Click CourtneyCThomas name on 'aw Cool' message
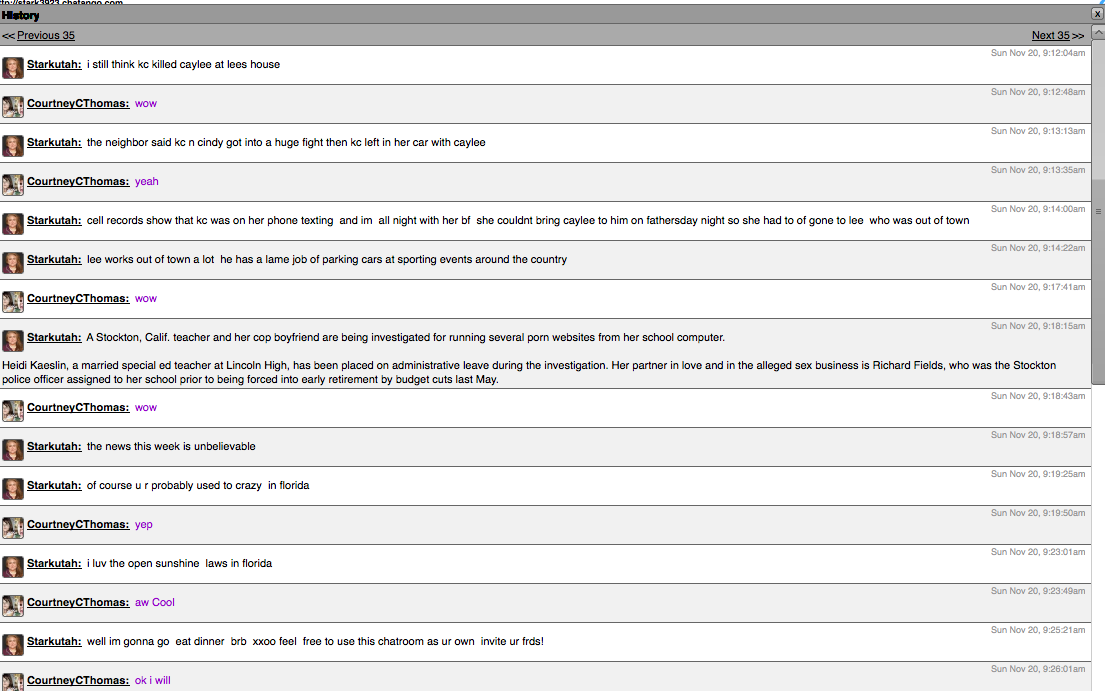Screen dimensions: 1105x691 tap(78, 602)
